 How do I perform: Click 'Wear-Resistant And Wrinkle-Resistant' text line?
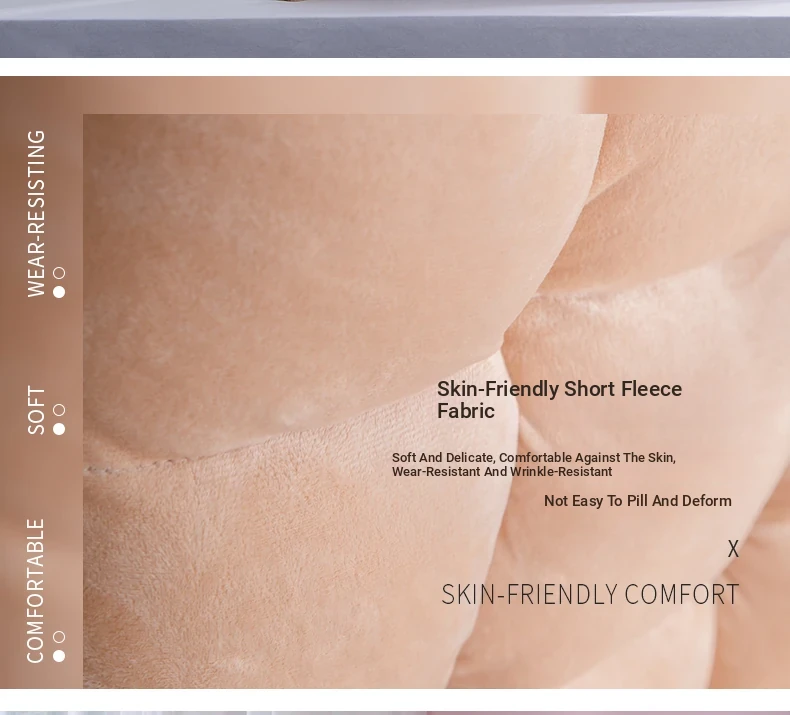tap(501, 472)
